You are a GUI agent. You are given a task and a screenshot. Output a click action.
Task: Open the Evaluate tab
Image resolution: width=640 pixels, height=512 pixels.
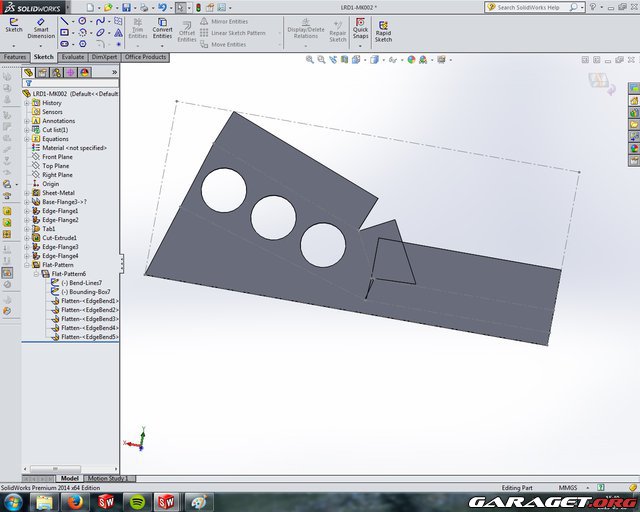tap(73, 57)
